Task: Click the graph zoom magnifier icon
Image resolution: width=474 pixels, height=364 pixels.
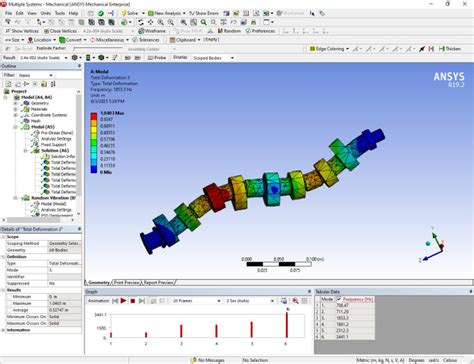Action: tap(295, 301)
